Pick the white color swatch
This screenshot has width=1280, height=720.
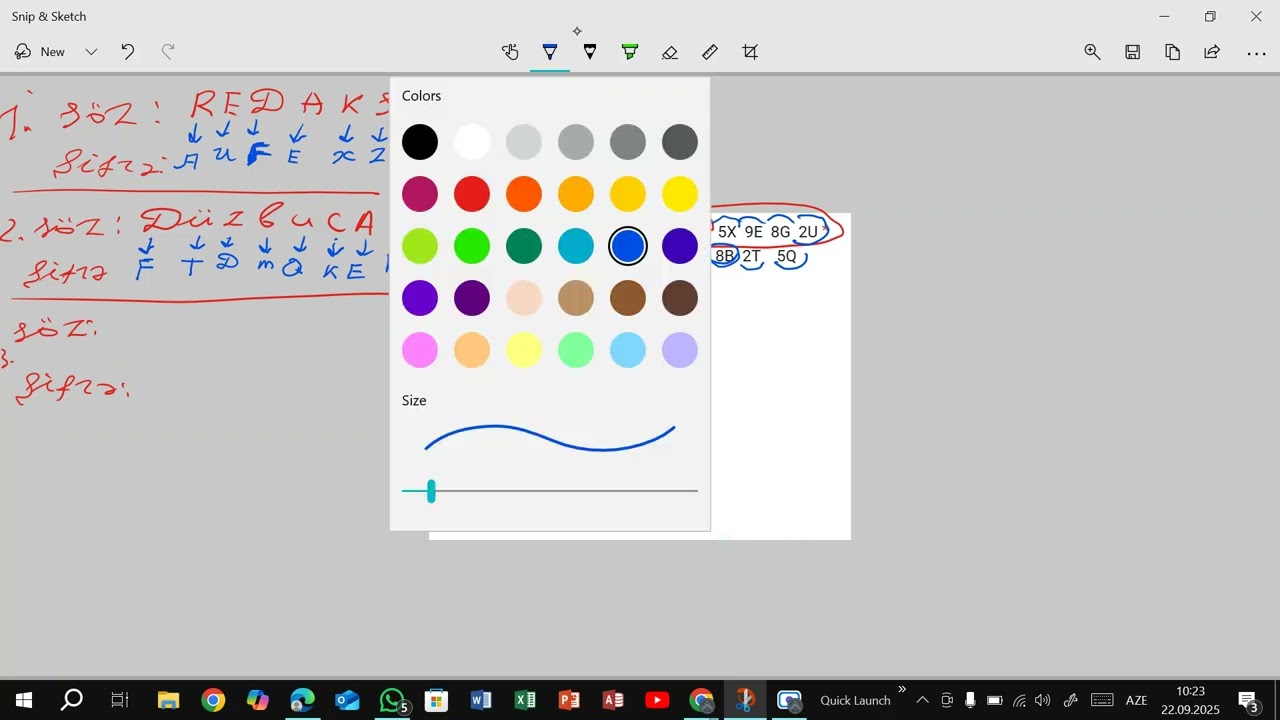(472, 142)
